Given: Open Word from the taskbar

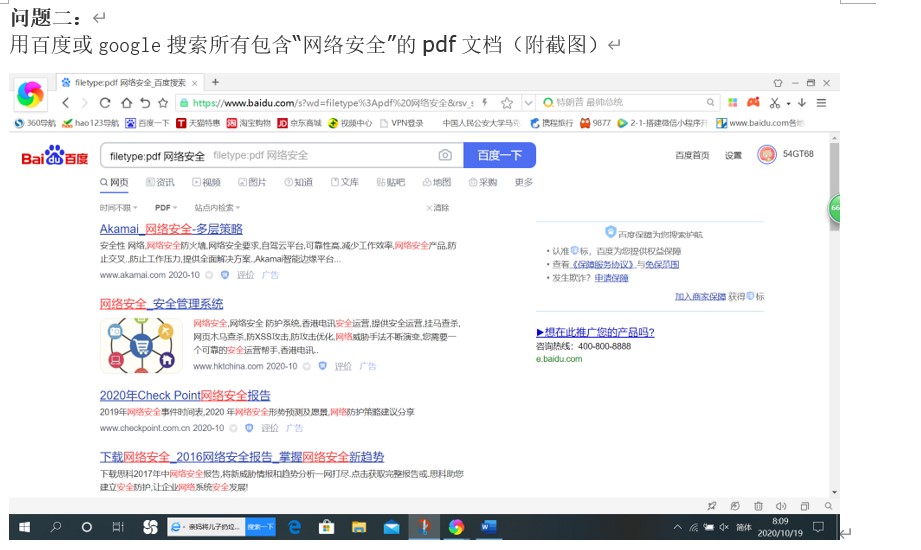Looking at the screenshot, I should coord(489,528).
